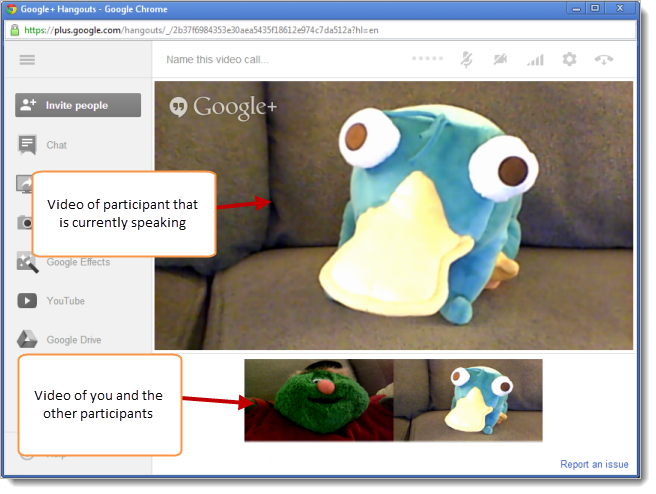Screen dimensions: 656x494
Task: Click the Chat speech bubble icon
Action: coord(27,145)
